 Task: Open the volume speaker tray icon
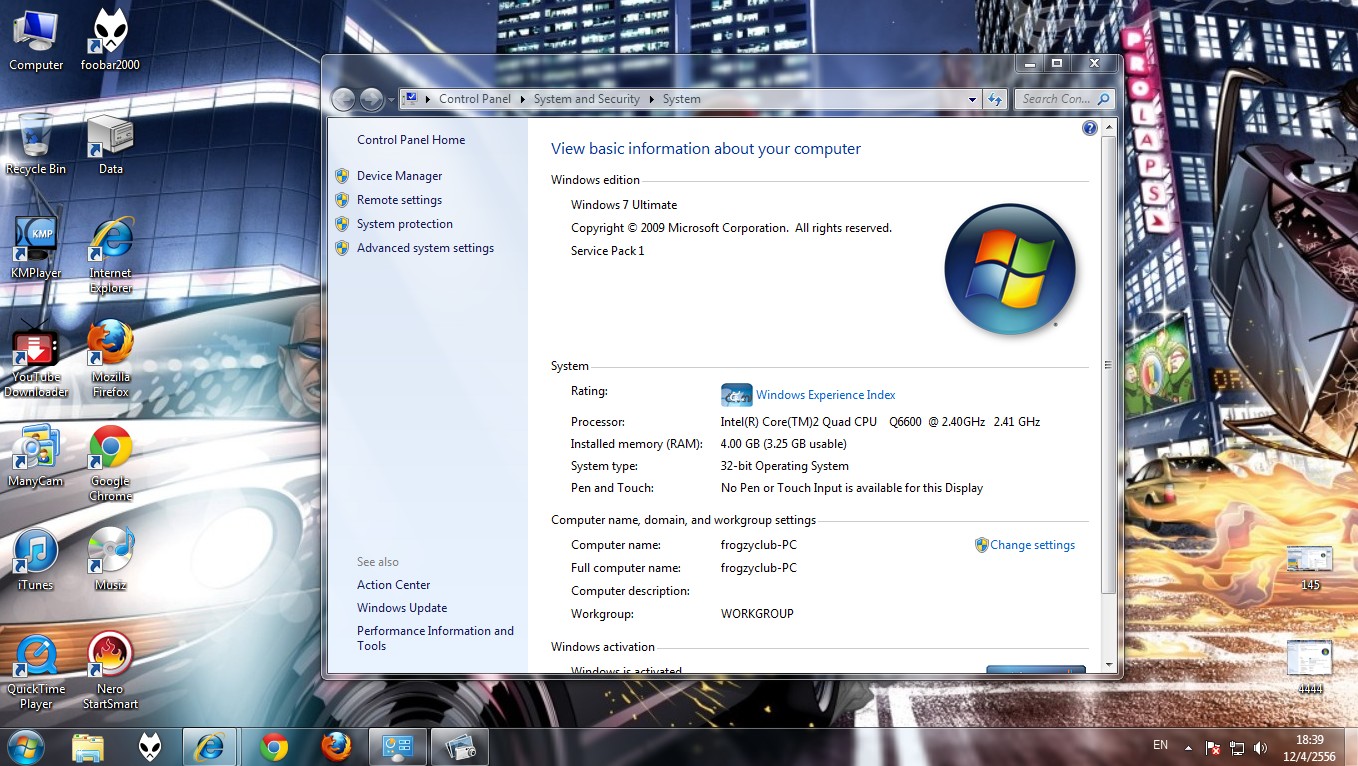click(x=1260, y=747)
